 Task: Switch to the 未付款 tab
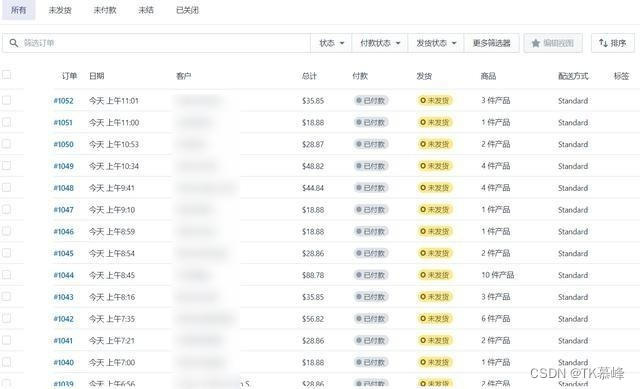(105, 10)
